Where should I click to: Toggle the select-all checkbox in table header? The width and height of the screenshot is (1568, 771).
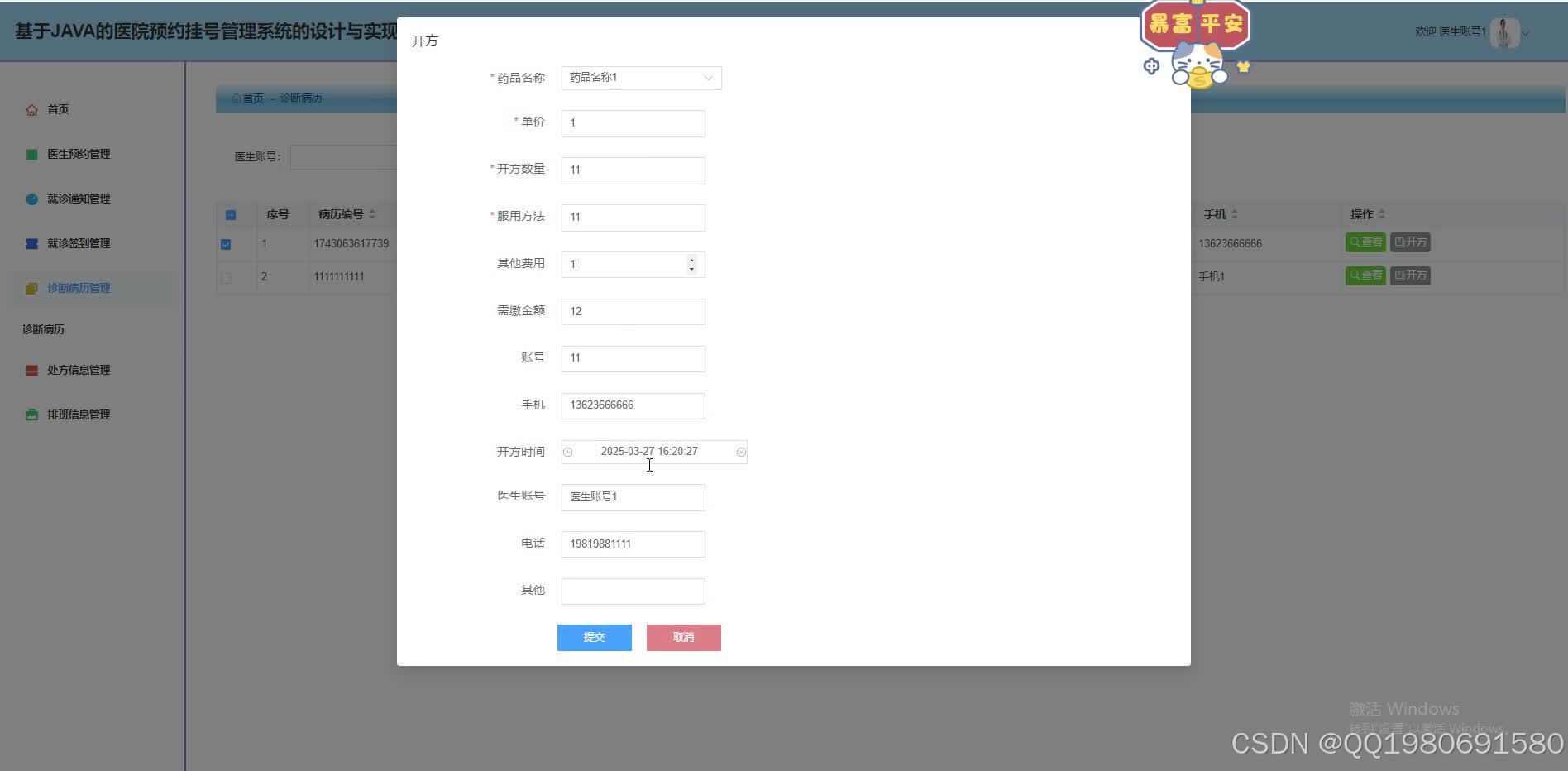click(x=231, y=214)
